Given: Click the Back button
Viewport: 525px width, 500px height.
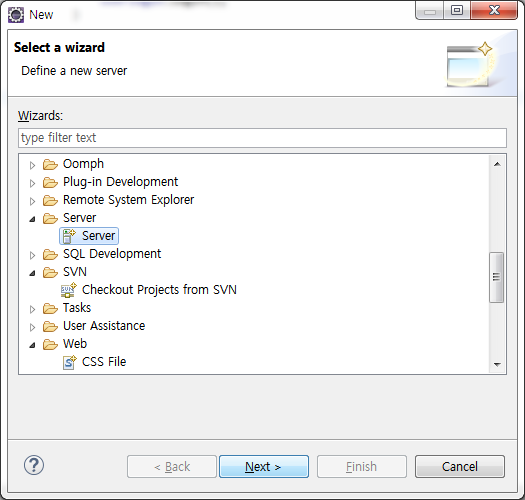Looking at the screenshot, I should 172,466.
